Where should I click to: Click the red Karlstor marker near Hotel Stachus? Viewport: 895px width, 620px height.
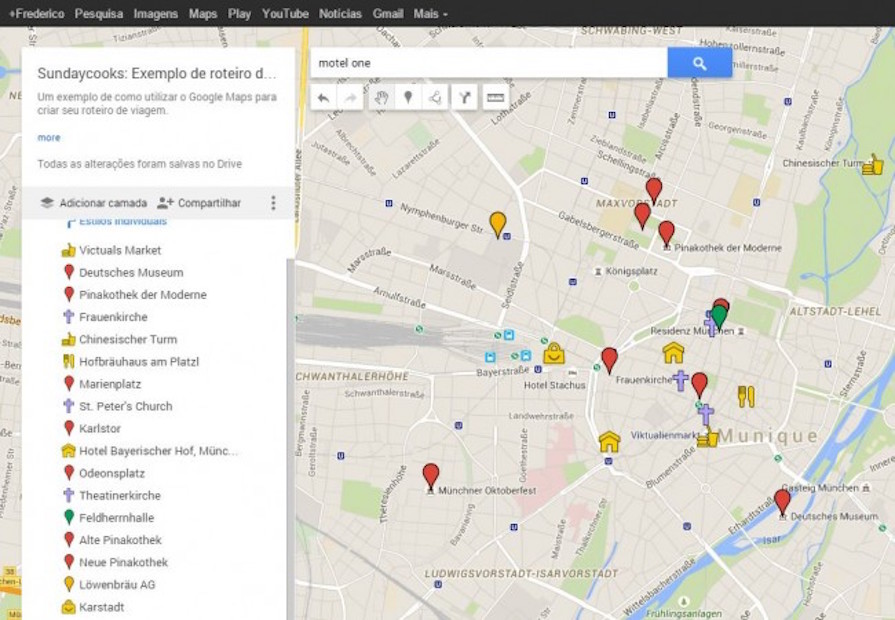coord(610,360)
